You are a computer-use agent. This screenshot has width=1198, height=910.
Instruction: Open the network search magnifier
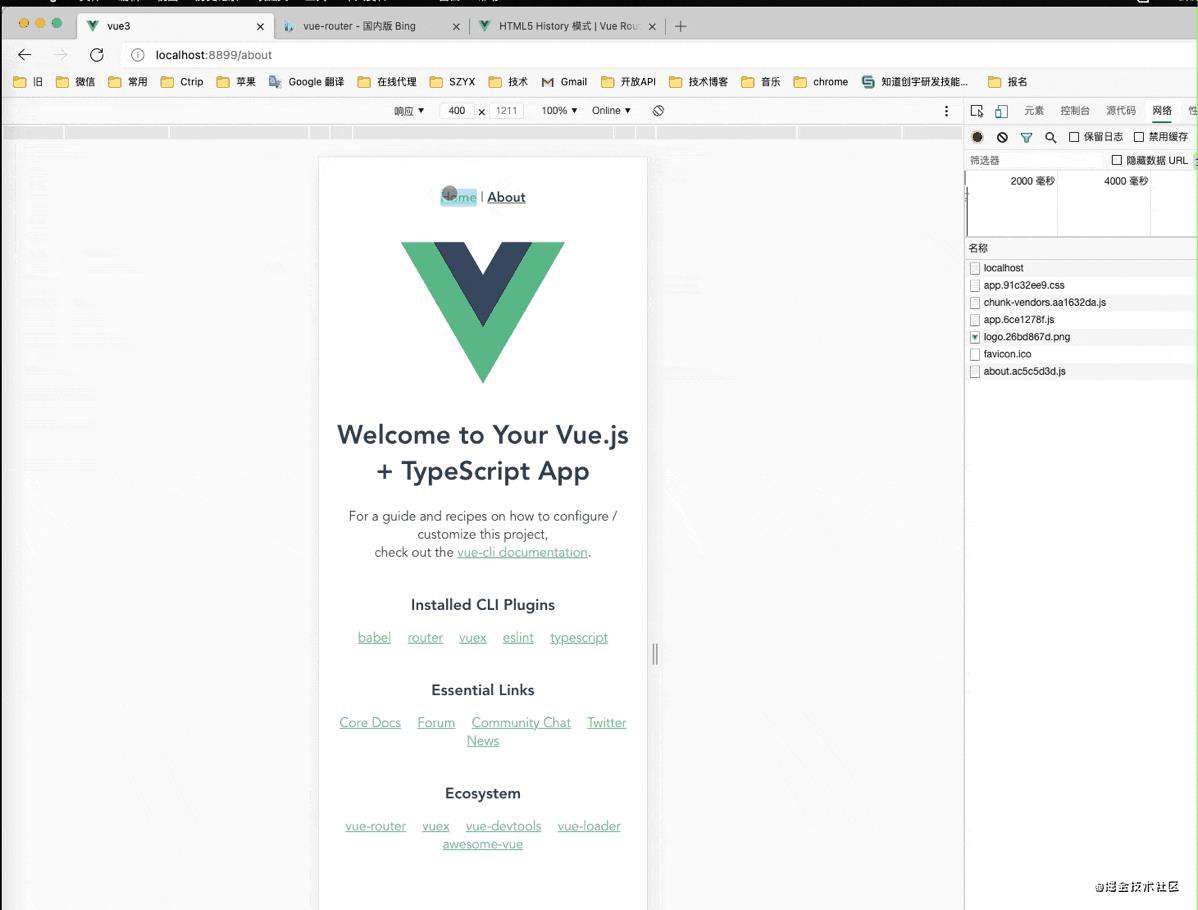point(1051,138)
